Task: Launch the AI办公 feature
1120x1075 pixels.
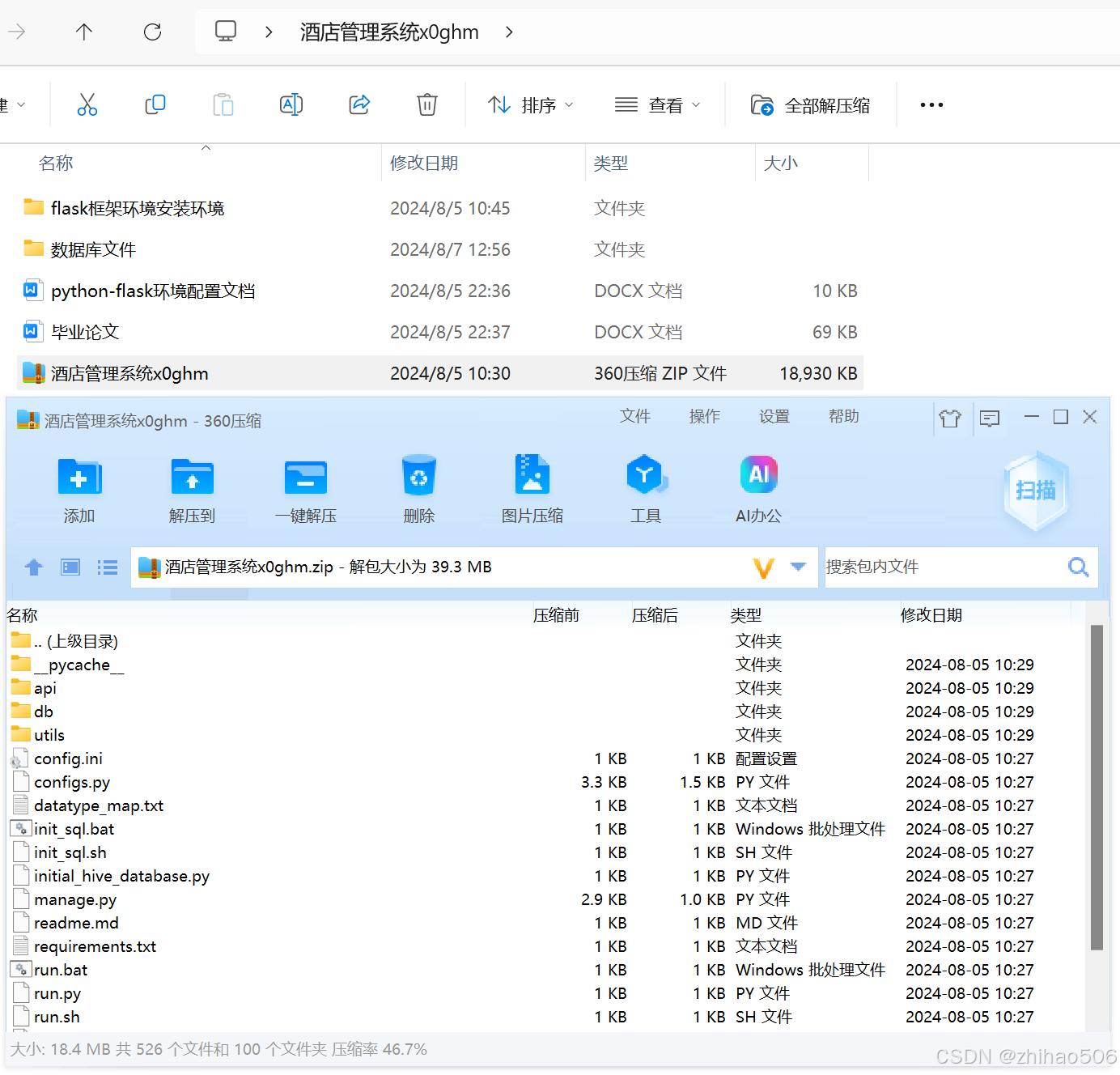Action: coord(758,489)
